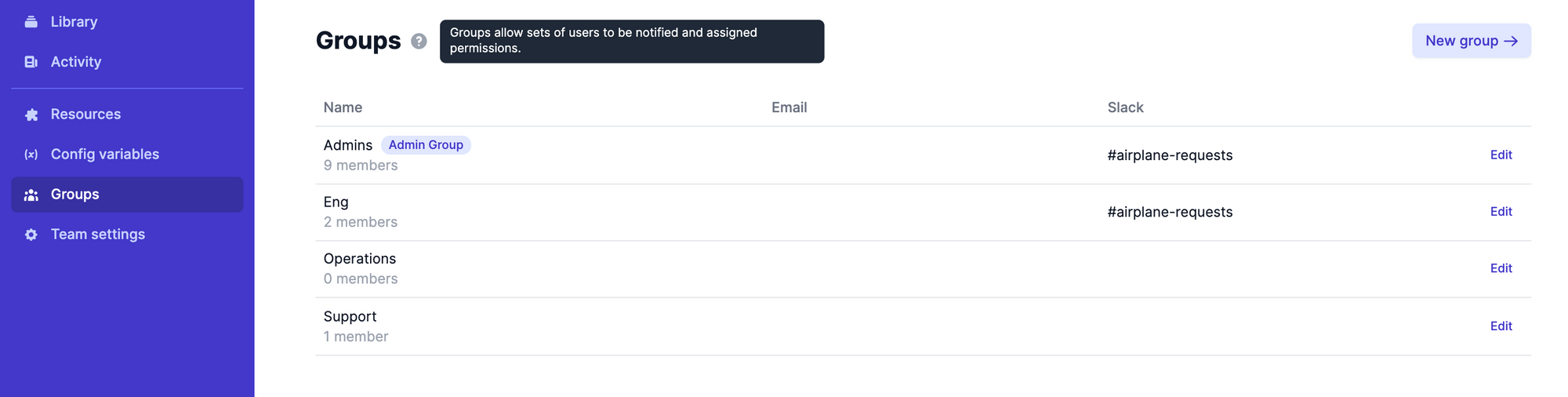Edit the Support group
Image resolution: width=1568 pixels, height=397 pixels.
click(x=1501, y=326)
